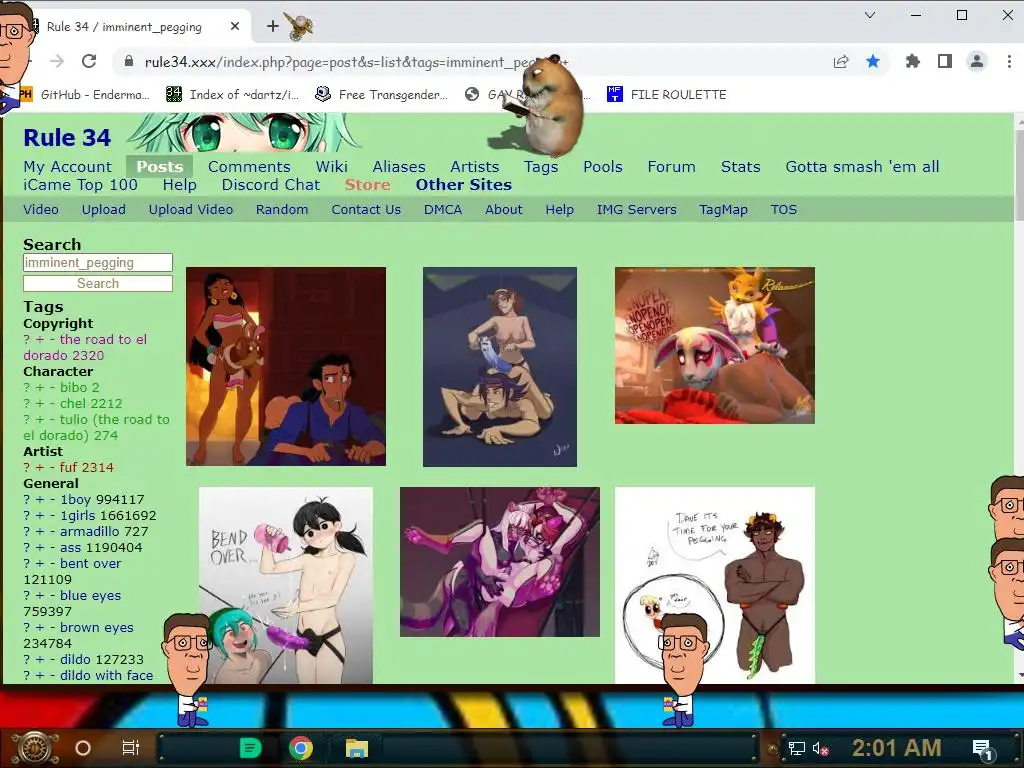
Task: Open the Other Sites link
Action: pos(464,185)
